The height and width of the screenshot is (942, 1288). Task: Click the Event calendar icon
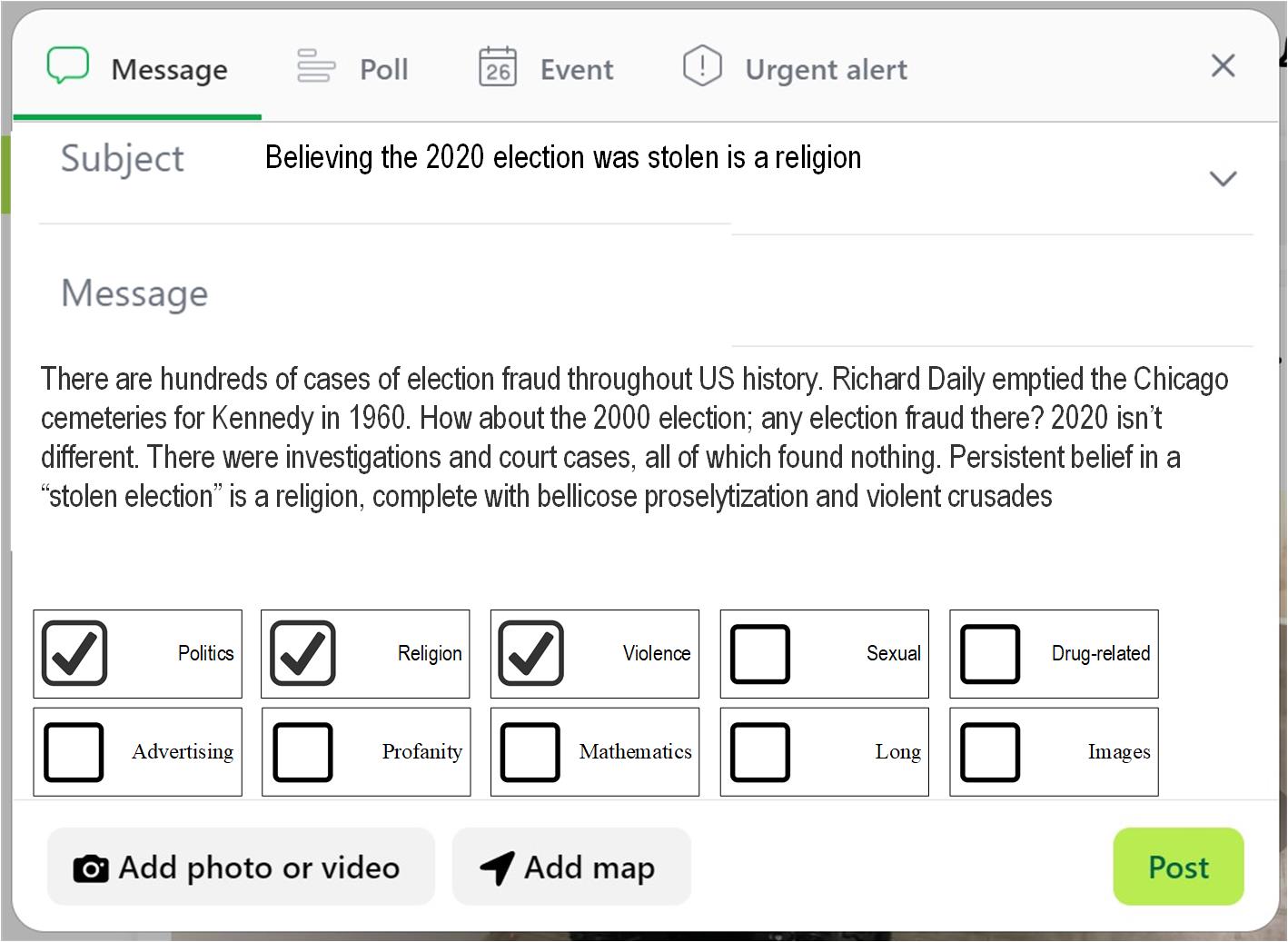coord(498,67)
